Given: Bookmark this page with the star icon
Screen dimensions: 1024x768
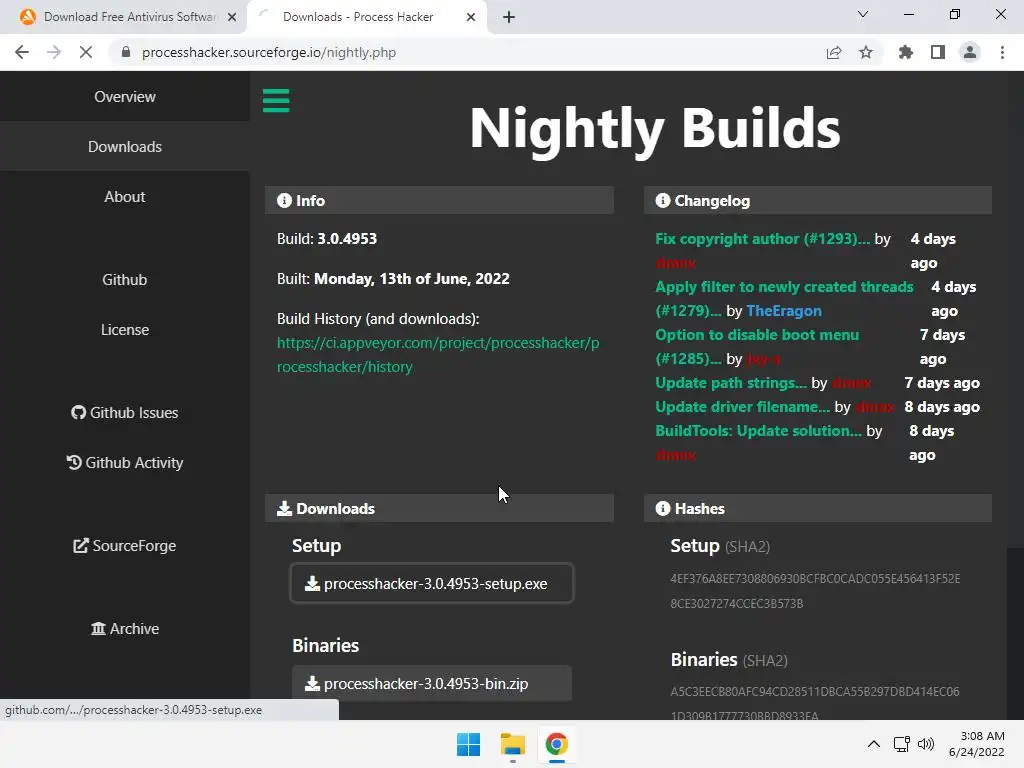Looking at the screenshot, I should (x=866, y=52).
